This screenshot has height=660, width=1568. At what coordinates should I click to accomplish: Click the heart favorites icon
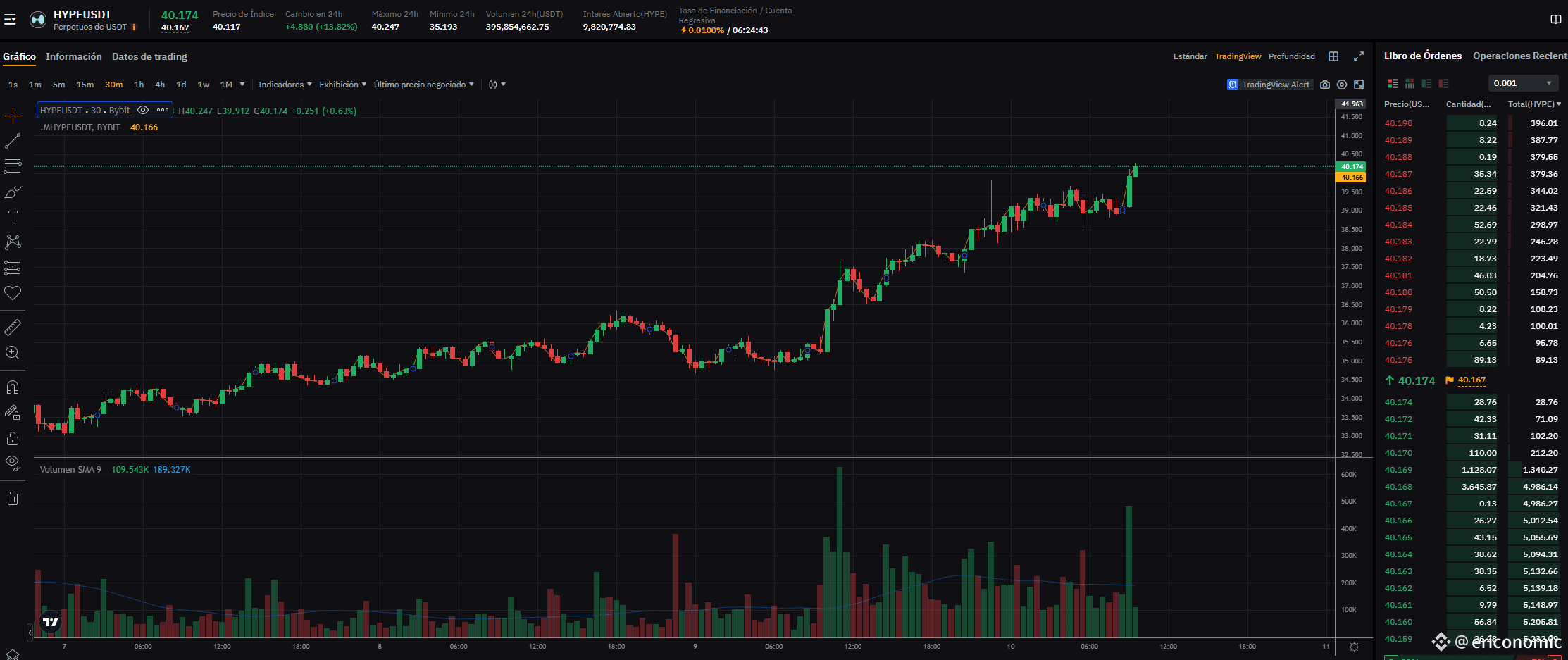pyautogui.click(x=13, y=293)
